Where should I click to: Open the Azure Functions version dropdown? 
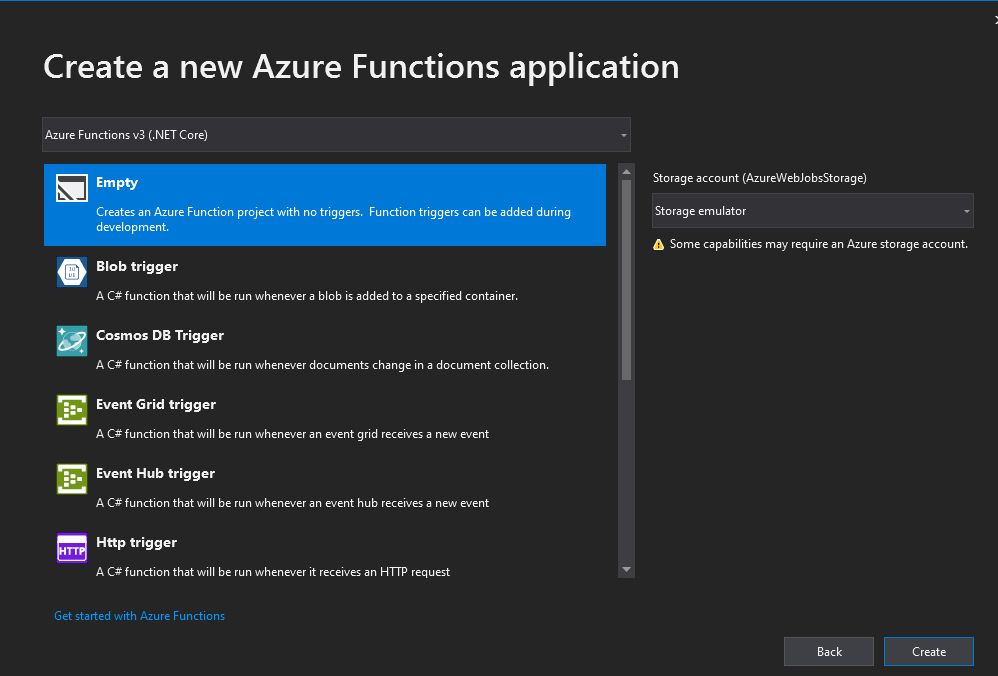click(x=620, y=134)
